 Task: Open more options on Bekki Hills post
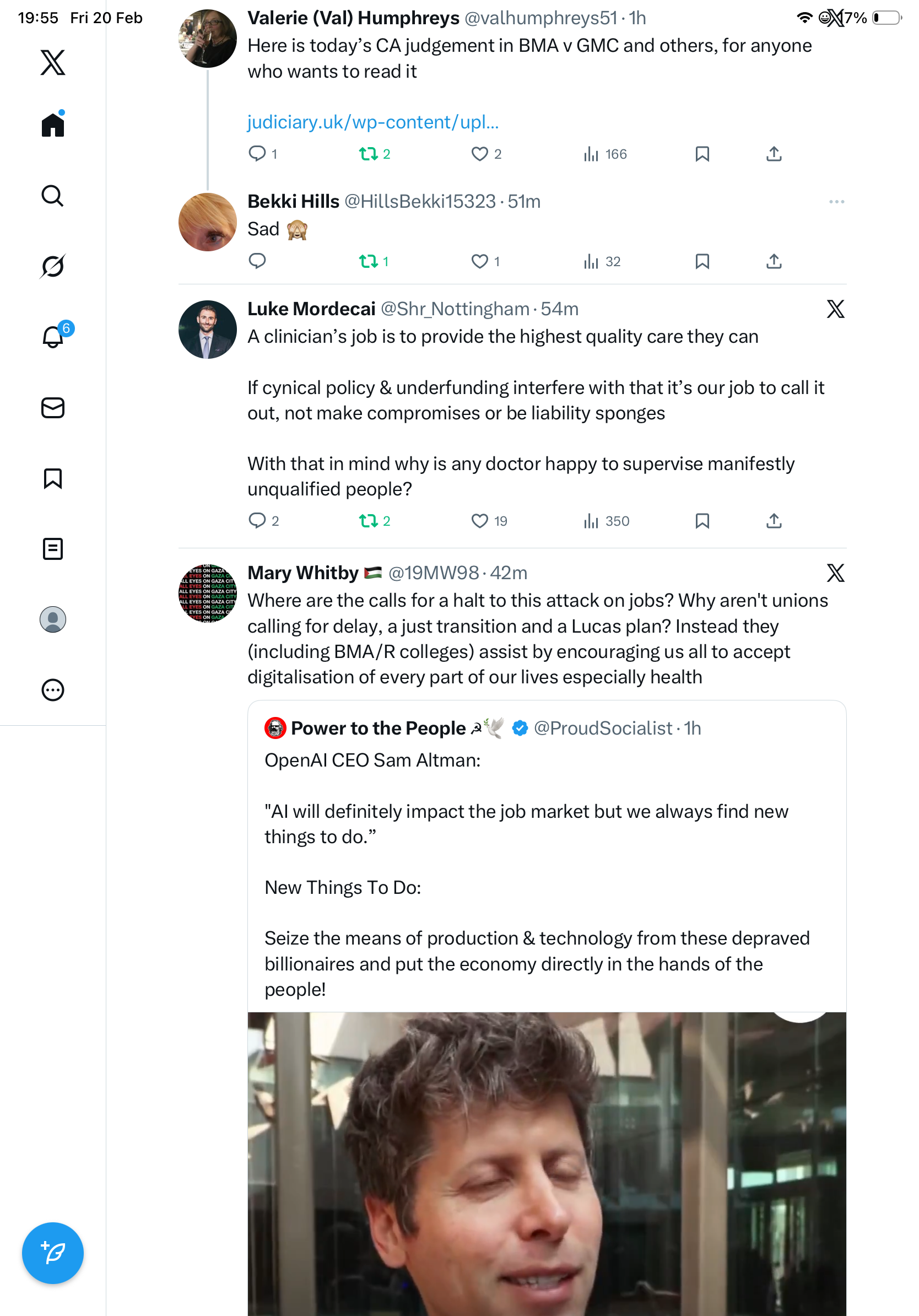click(836, 202)
